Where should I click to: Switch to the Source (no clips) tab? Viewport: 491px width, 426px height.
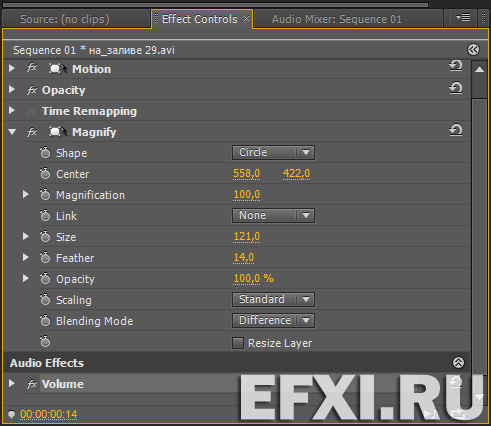pos(65,19)
